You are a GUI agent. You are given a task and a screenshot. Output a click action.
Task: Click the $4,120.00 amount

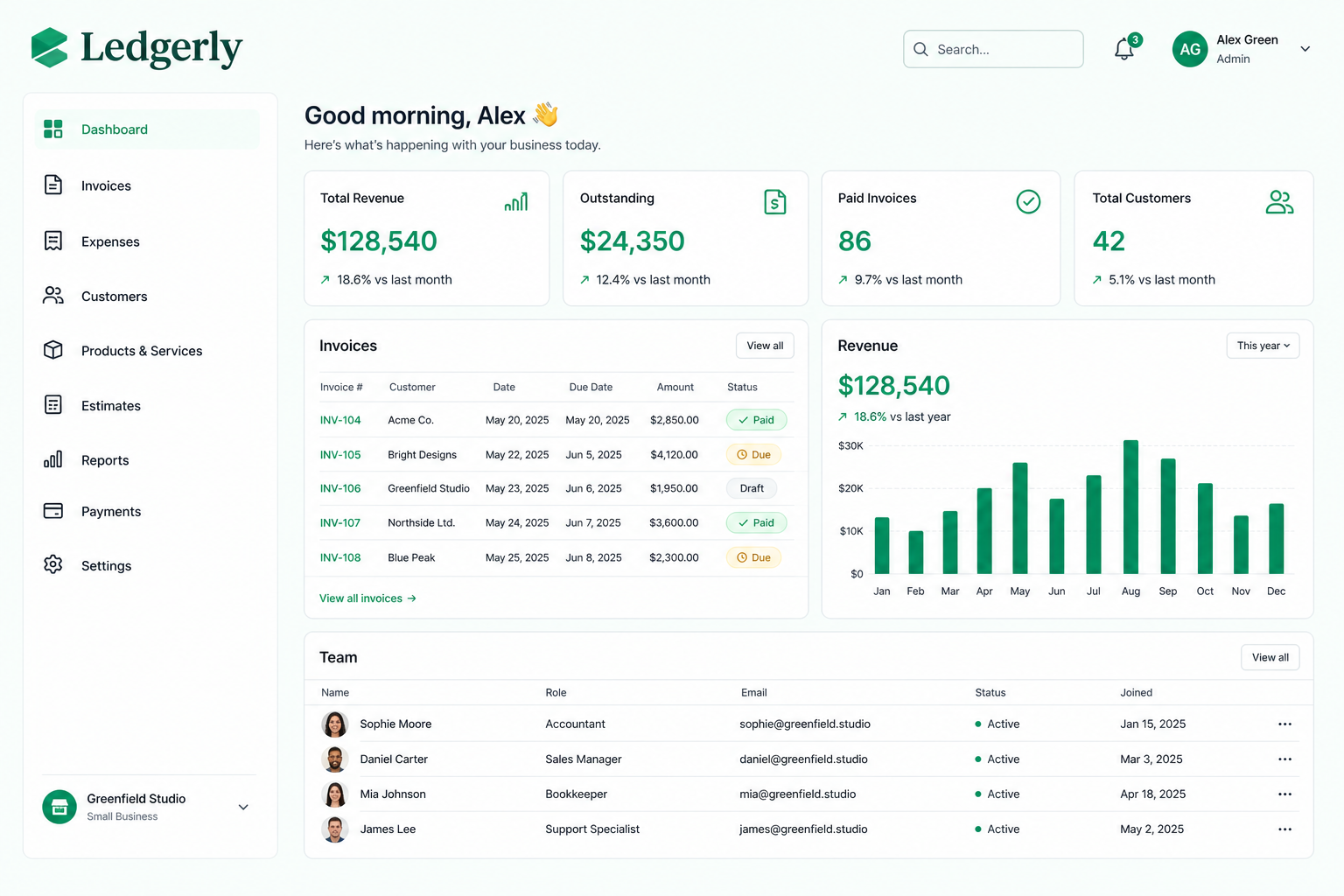click(x=674, y=455)
